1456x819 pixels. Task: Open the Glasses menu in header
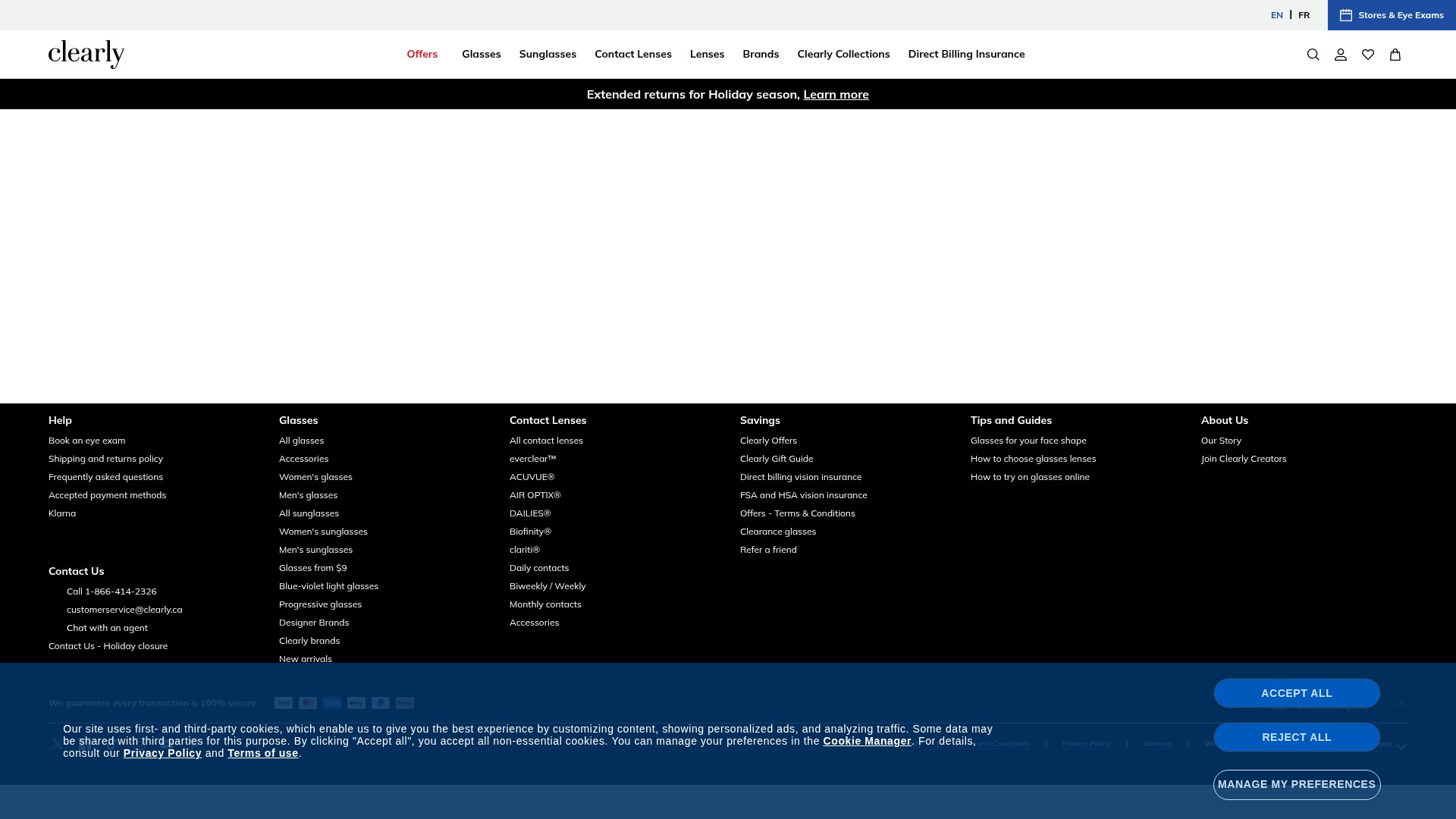482,54
